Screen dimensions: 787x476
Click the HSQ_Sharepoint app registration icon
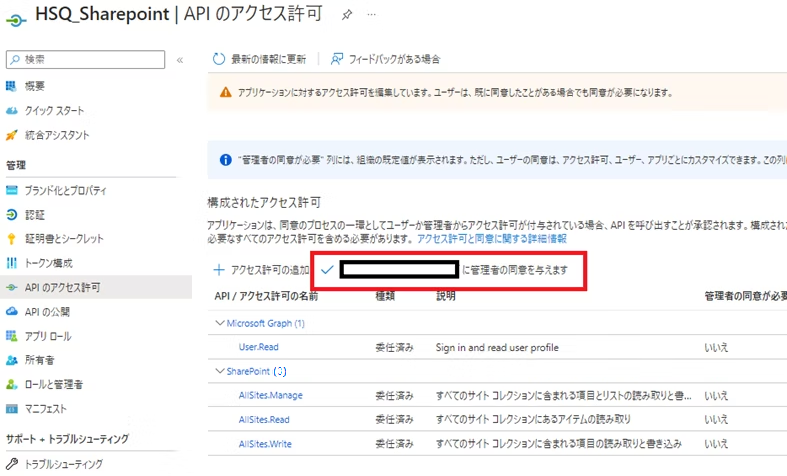(x=16, y=20)
